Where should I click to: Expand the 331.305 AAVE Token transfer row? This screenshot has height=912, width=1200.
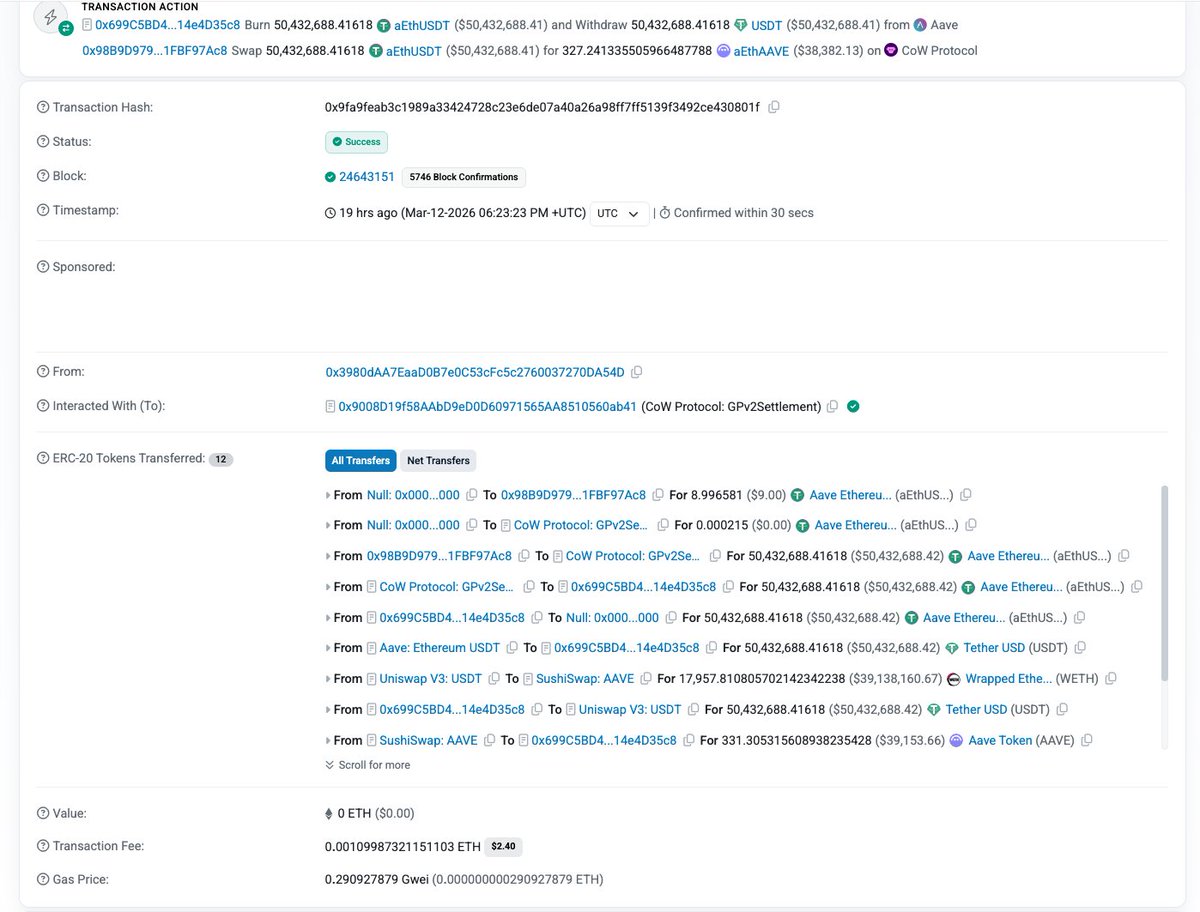[x=328, y=741]
